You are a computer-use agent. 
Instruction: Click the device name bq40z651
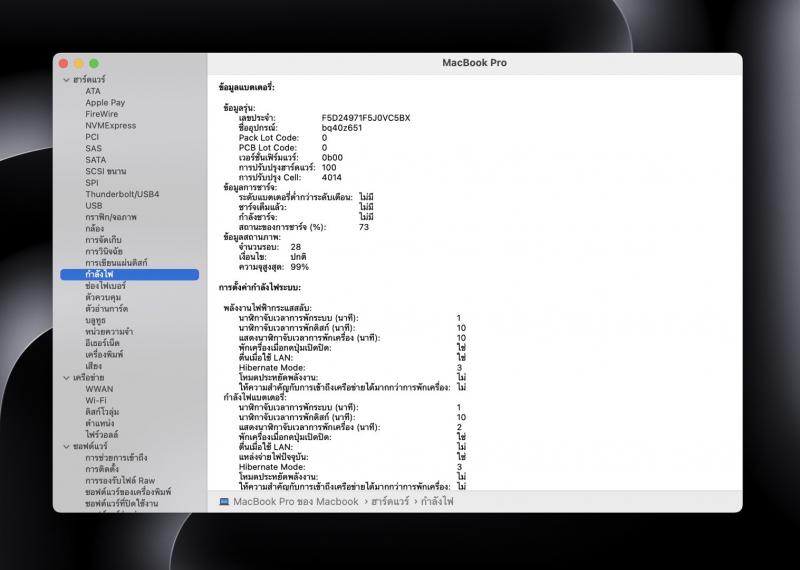(342, 128)
